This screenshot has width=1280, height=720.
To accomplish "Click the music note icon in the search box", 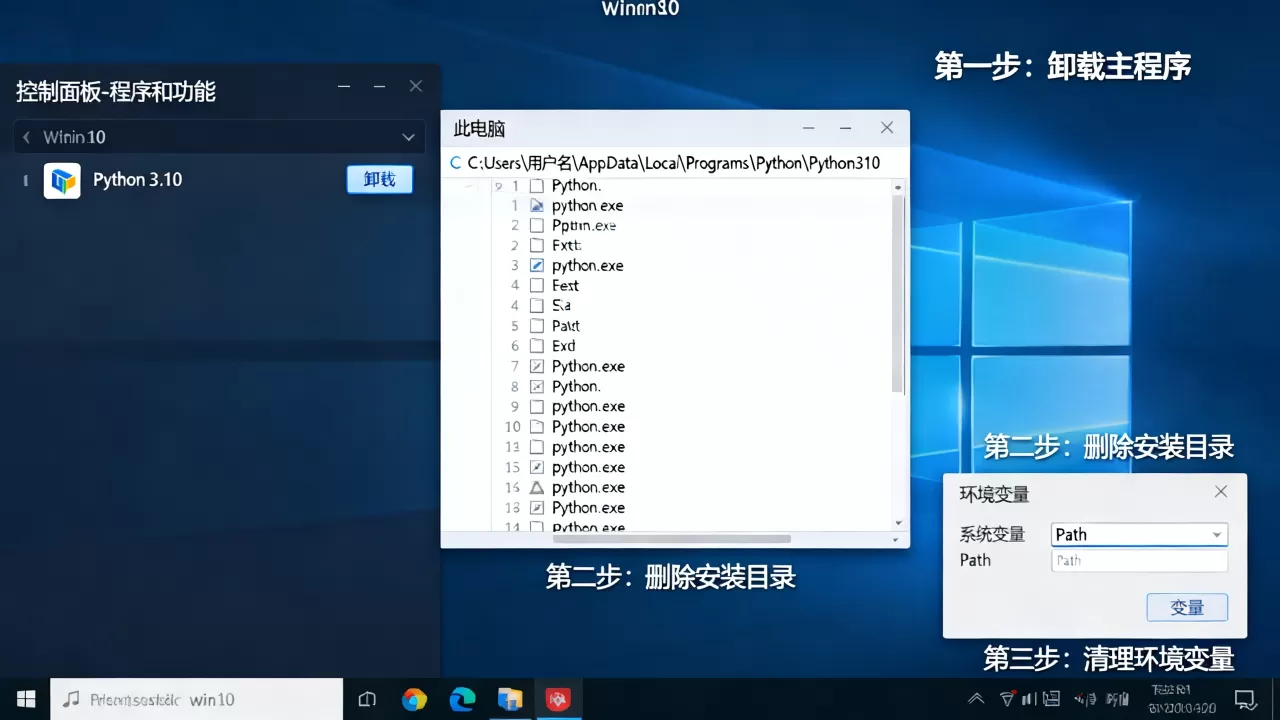I will click(x=70, y=699).
